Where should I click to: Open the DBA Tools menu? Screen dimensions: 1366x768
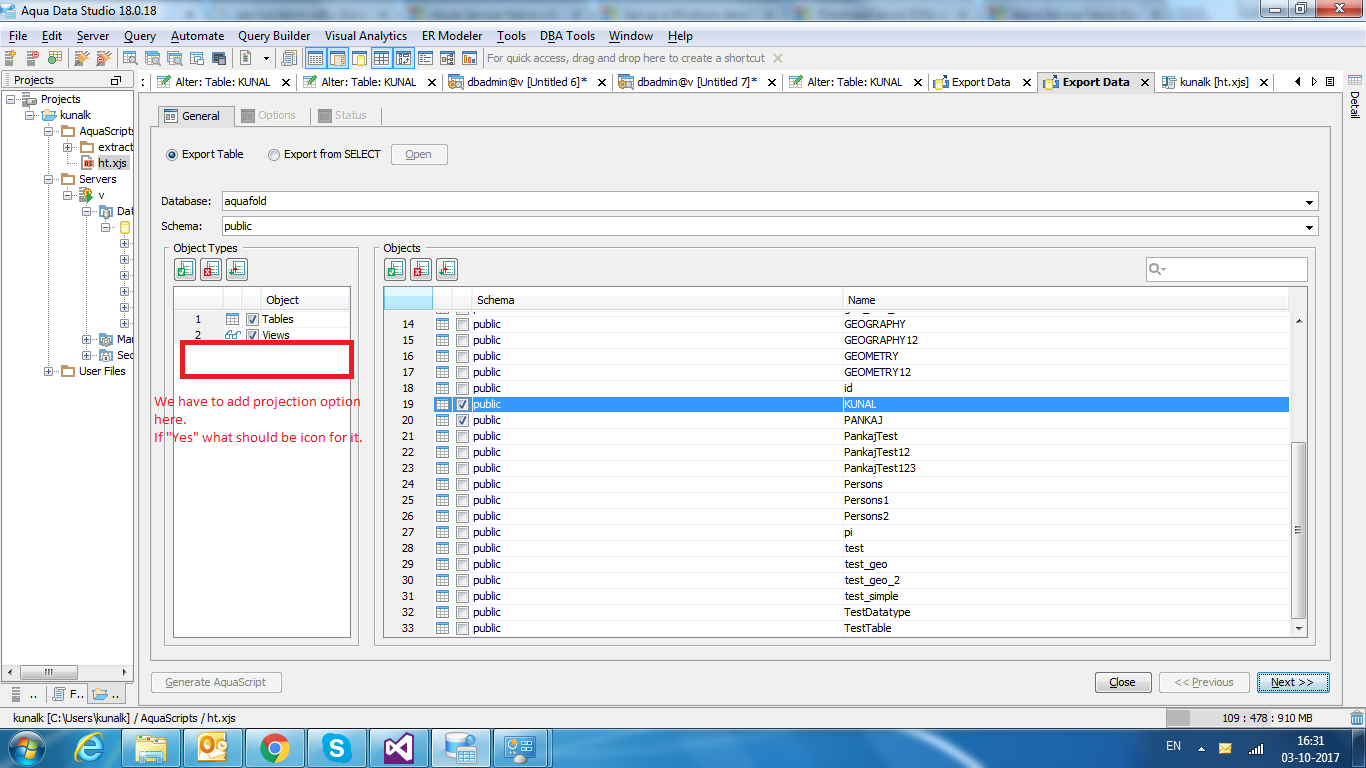pos(567,36)
